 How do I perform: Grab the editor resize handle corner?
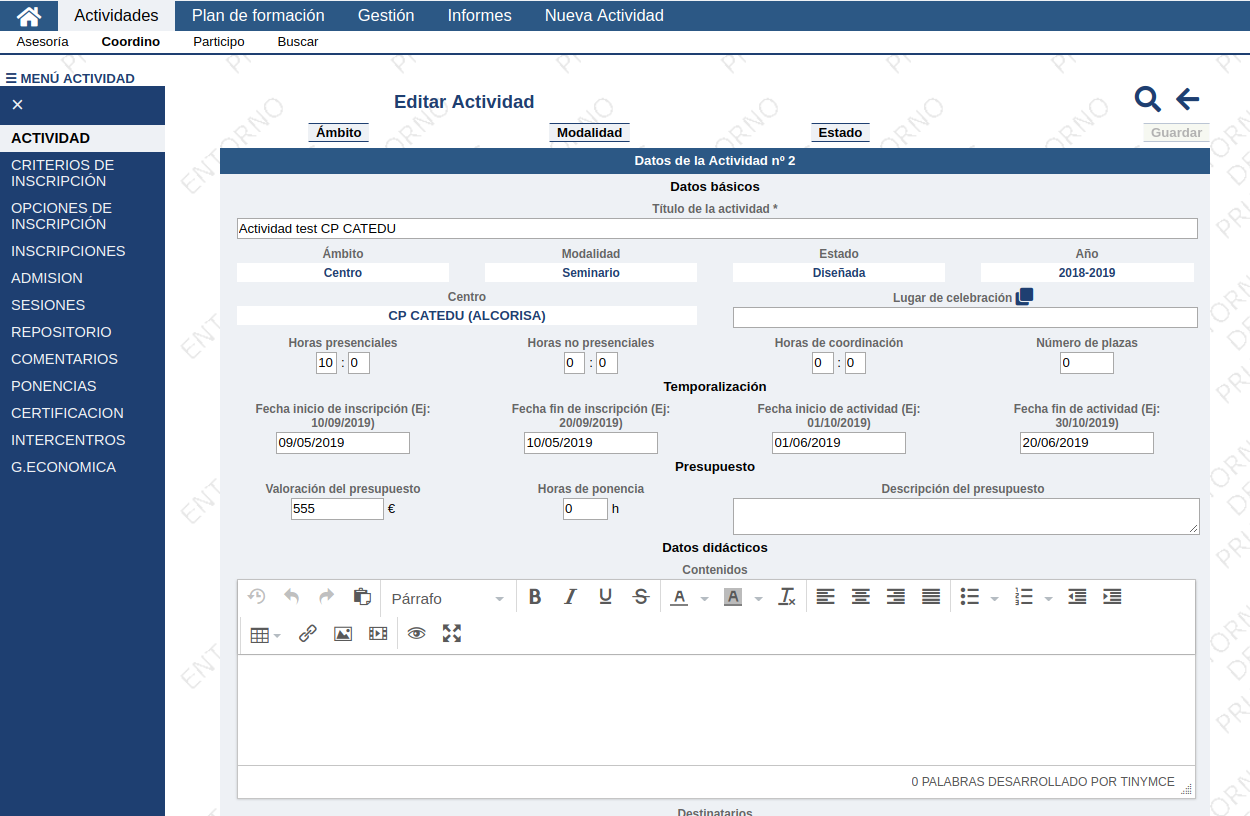click(x=1187, y=789)
